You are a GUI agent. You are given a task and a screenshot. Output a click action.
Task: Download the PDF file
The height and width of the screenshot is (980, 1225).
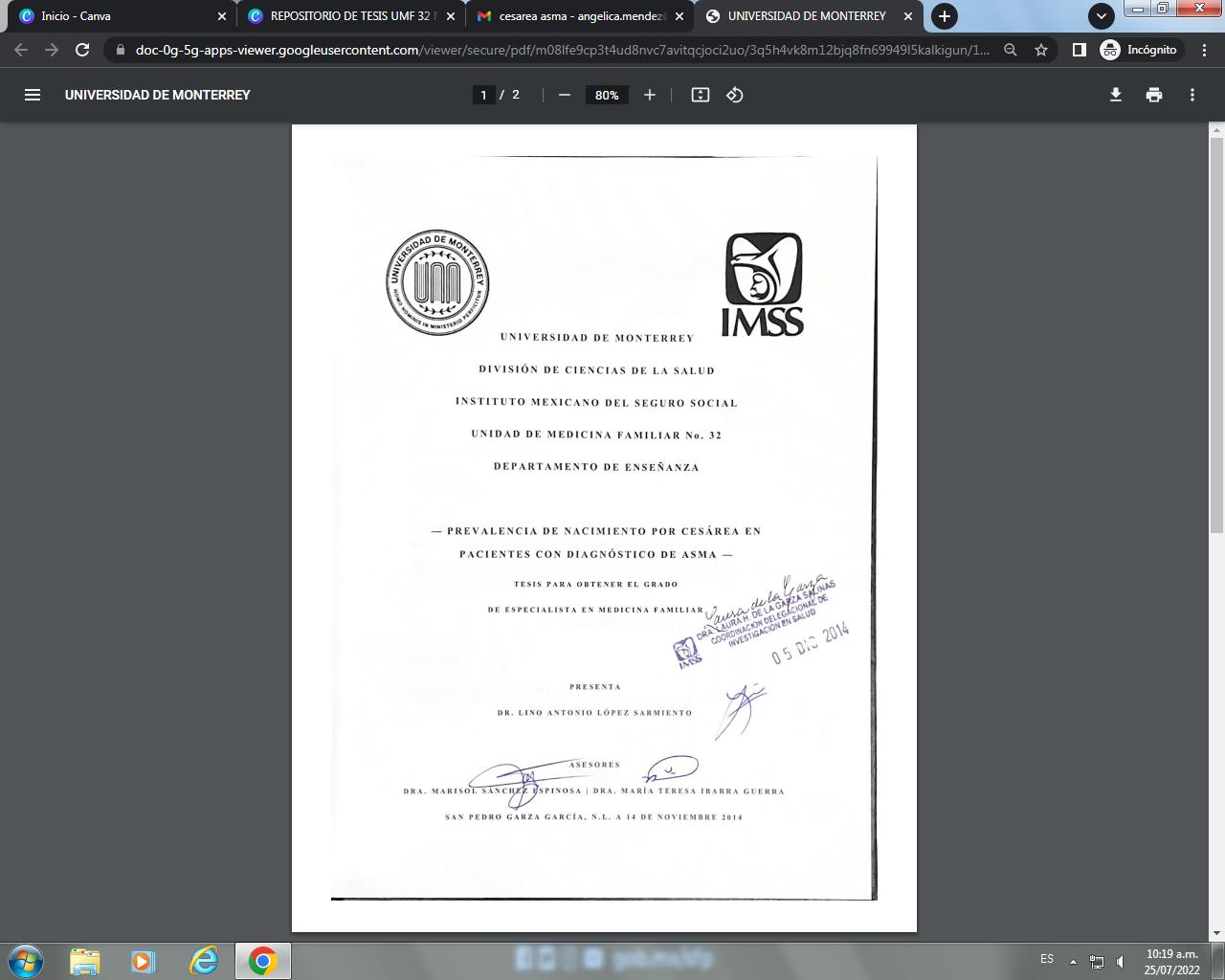coord(1116,95)
